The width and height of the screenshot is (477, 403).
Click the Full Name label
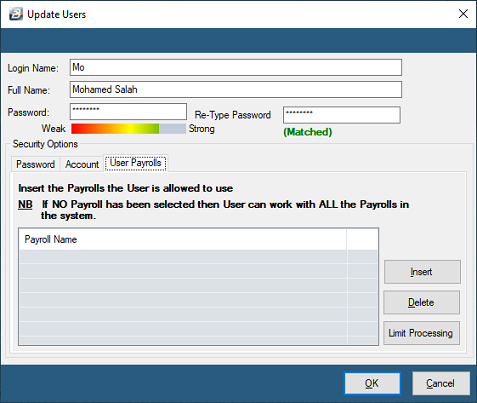(x=29, y=90)
